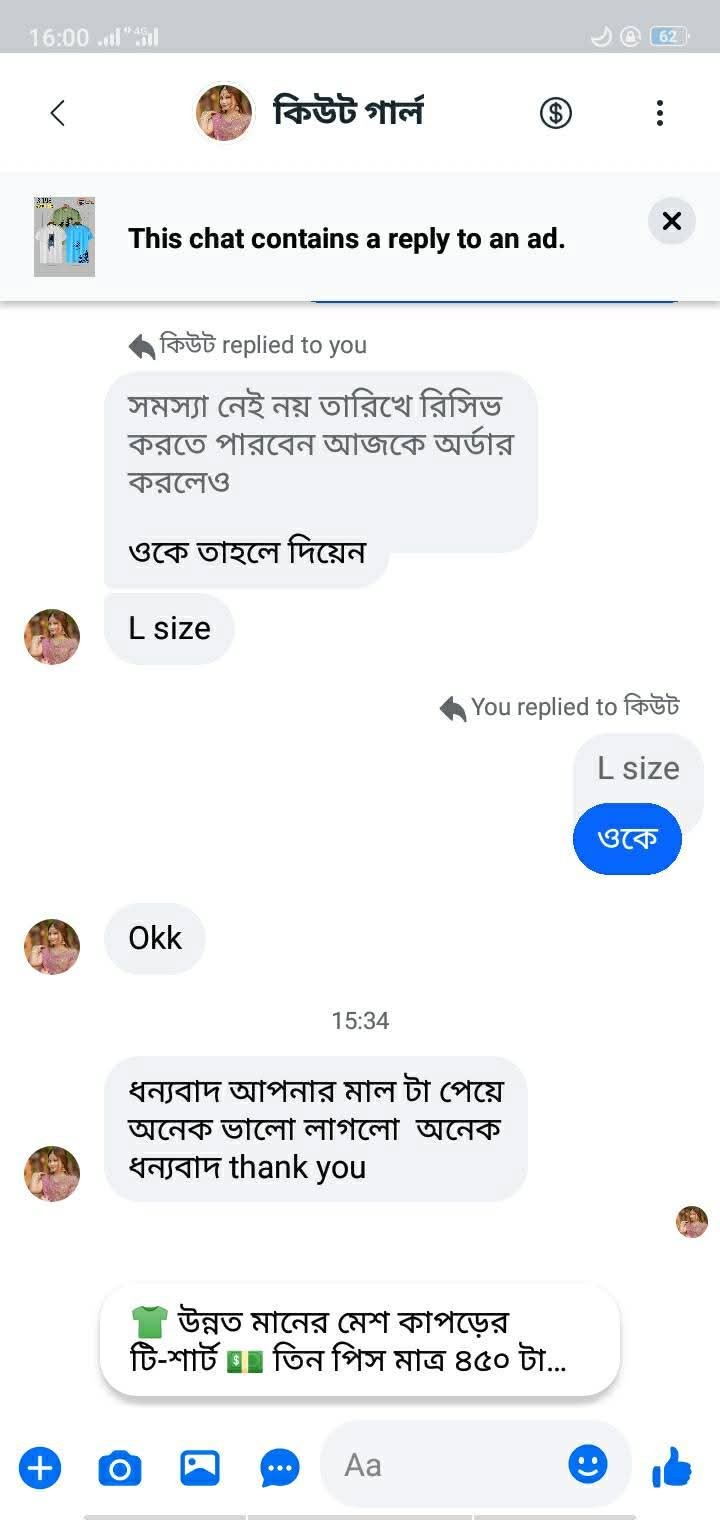This screenshot has height=1520, width=720.
Task: Open the three-dot more options menu
Action: (x=659, y=113)
